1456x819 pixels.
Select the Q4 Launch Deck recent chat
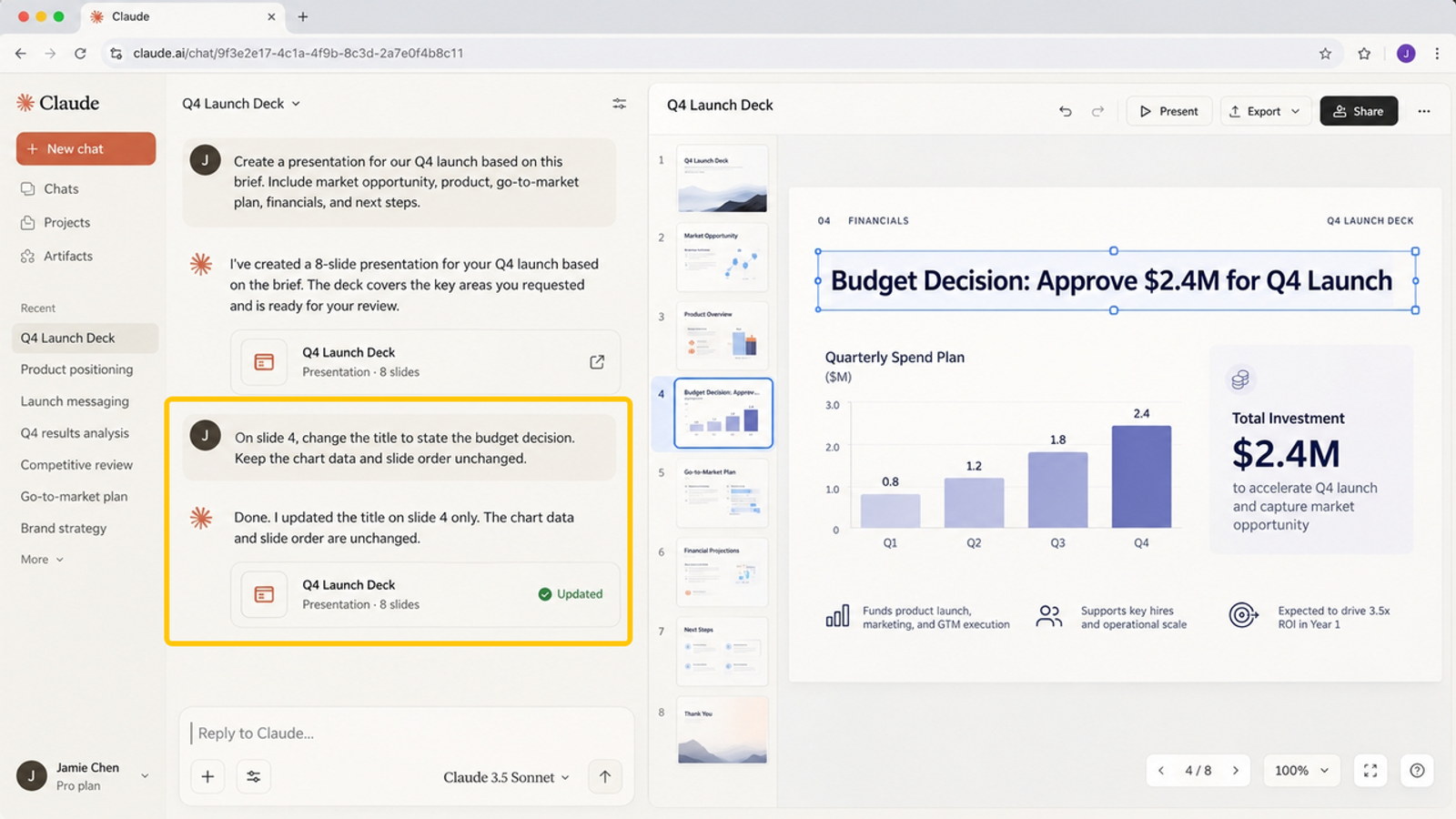[85, 338]
